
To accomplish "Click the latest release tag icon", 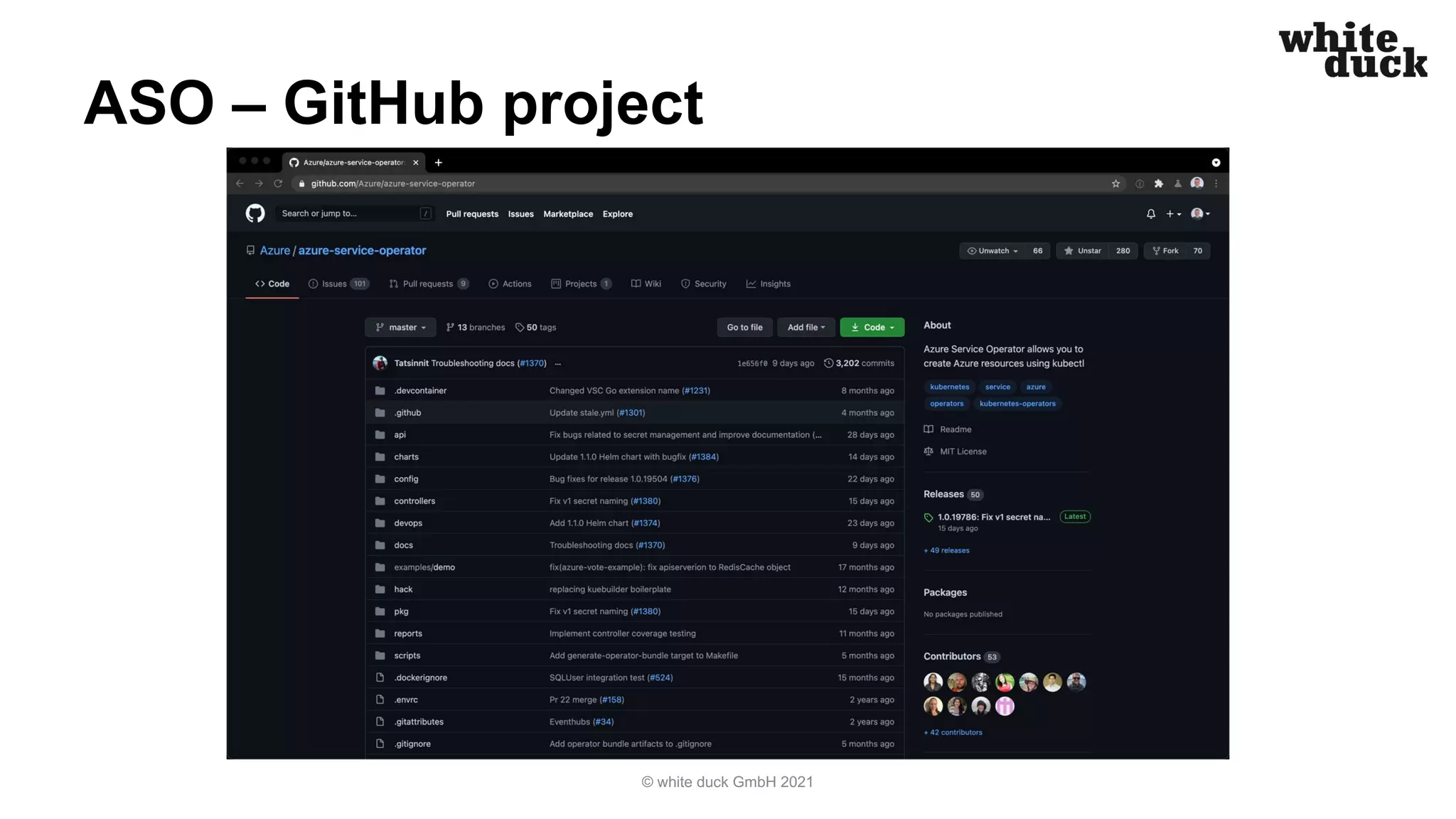I will pos(928,518).
